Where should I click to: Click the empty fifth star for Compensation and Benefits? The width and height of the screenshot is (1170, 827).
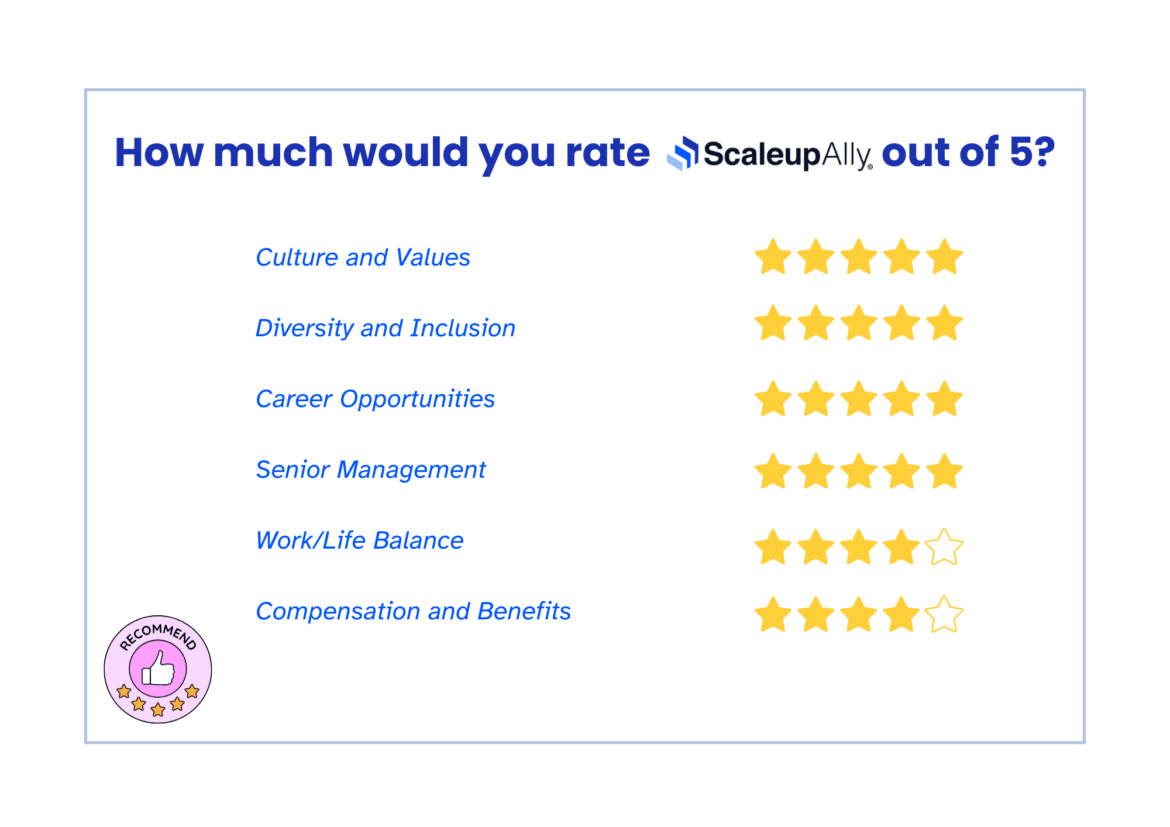[945, 614]
